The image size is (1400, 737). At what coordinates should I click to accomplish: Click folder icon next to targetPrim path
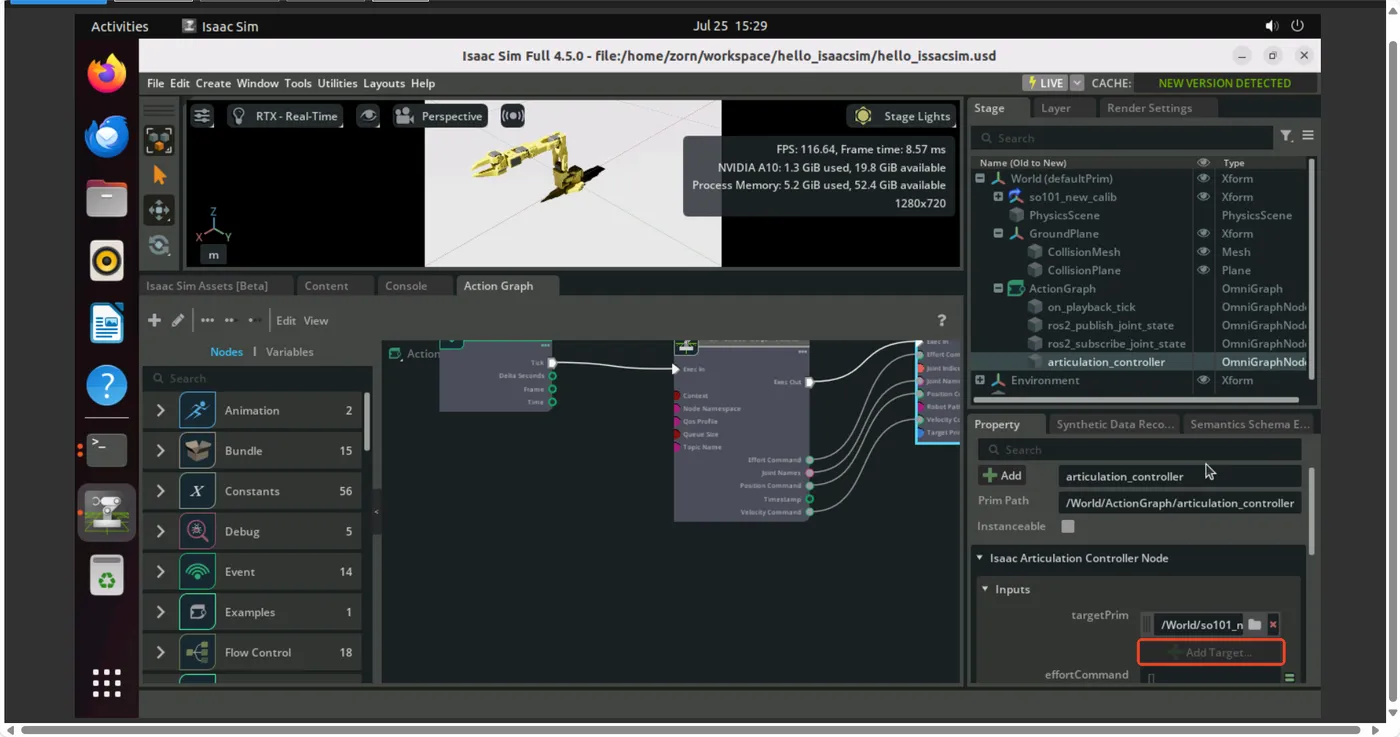[x=1254, y=624]
